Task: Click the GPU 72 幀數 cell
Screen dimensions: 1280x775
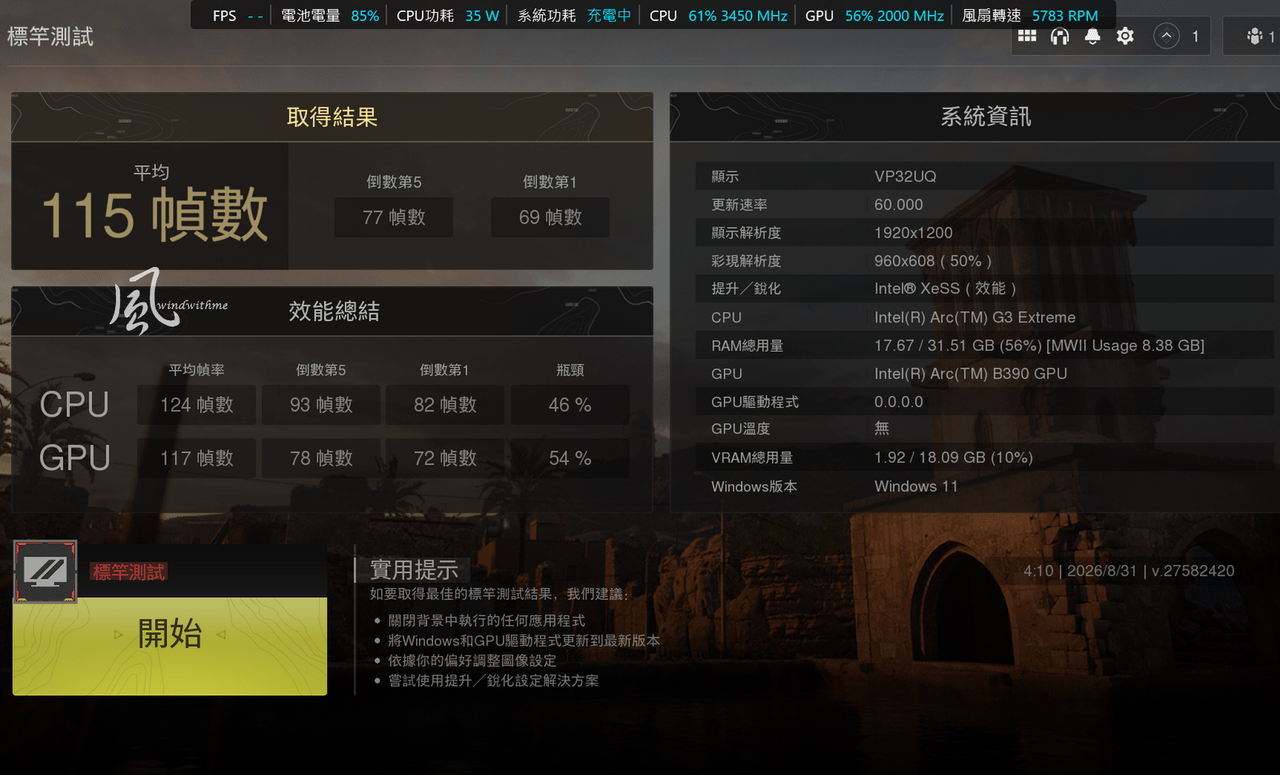Action: coord(445,458)
